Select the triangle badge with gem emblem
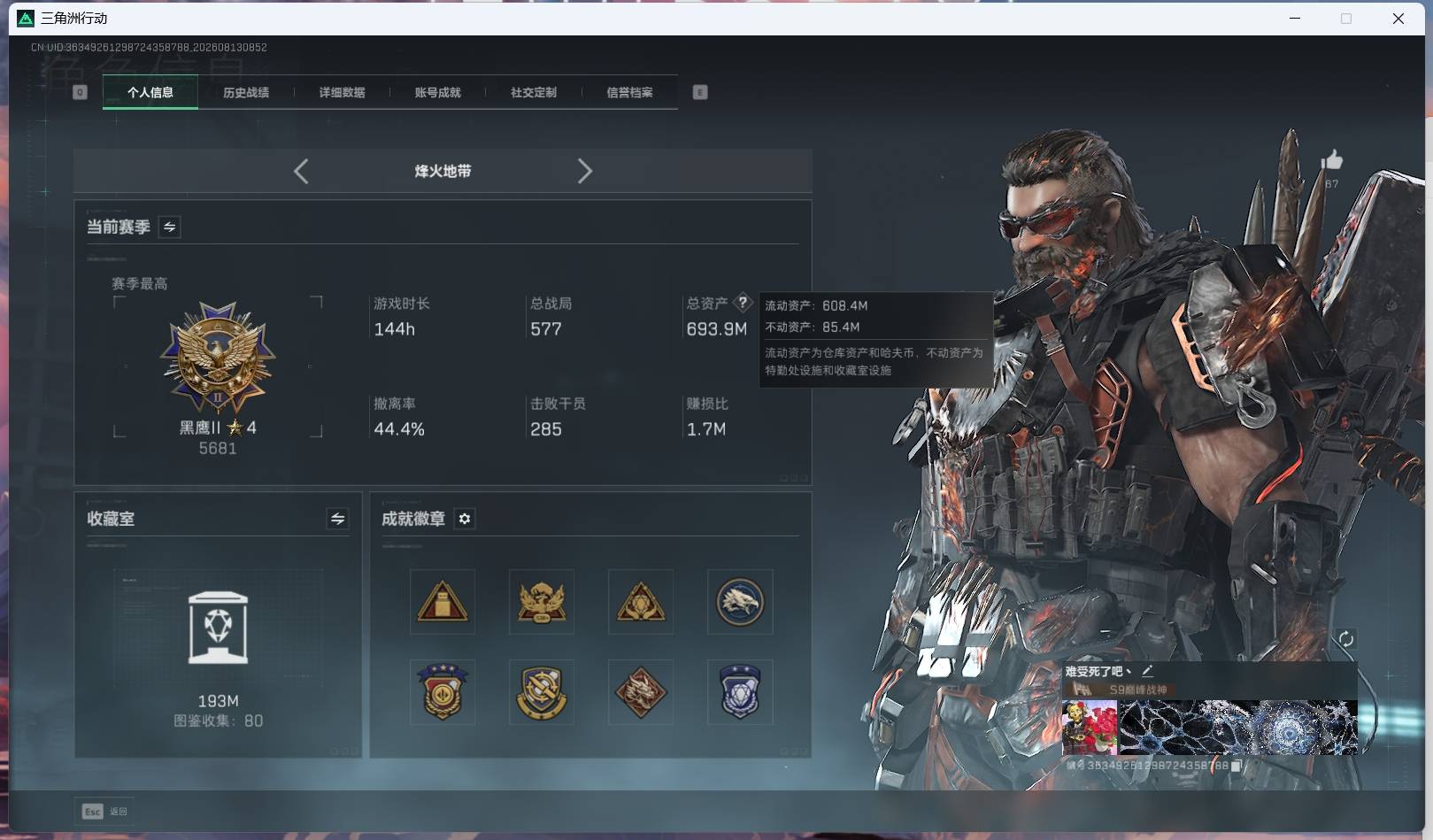The image size is (1433, 840). 641,602
